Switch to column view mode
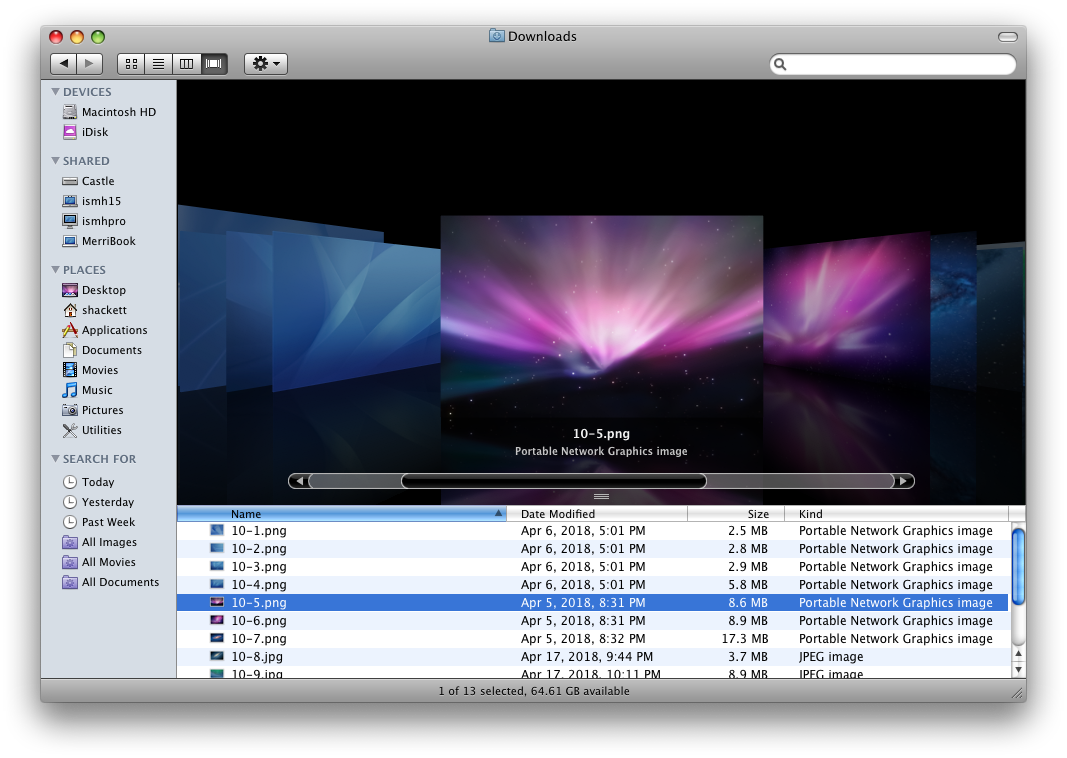 tap(186, 64)
